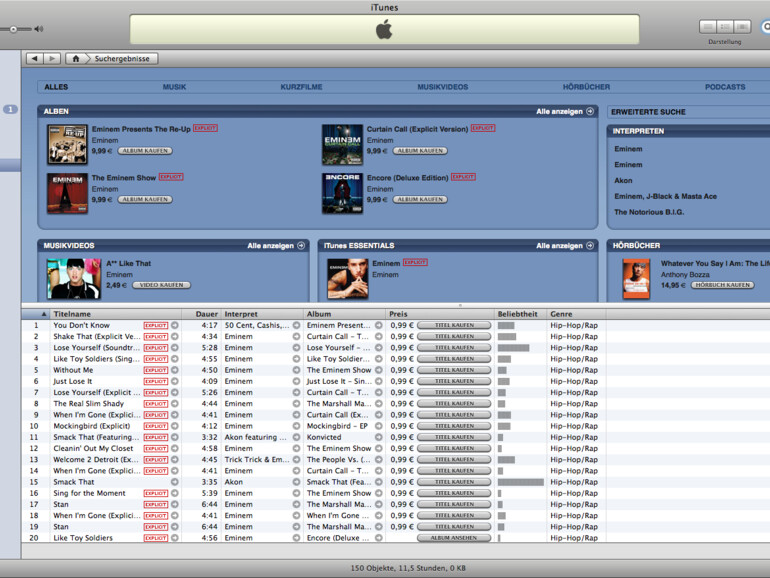Click Album ansehen for Like Toy Soldiers row 20
The height and width of the screenshot is (578, 770).
[454, 538]
